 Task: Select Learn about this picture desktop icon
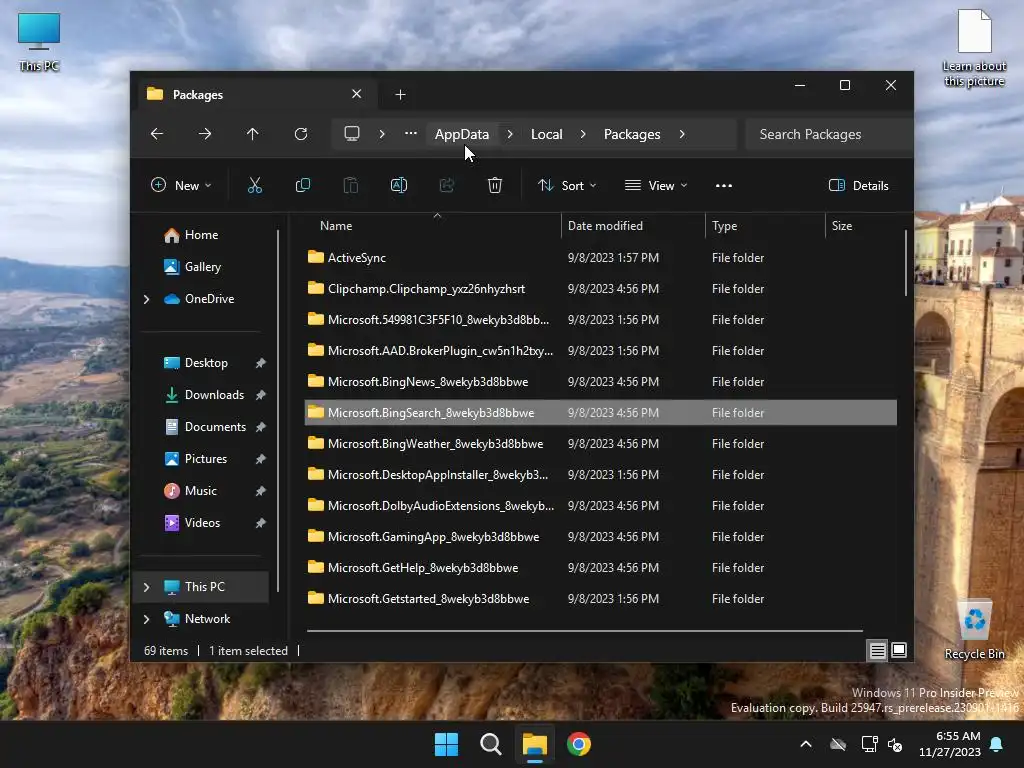click(974, 48)
